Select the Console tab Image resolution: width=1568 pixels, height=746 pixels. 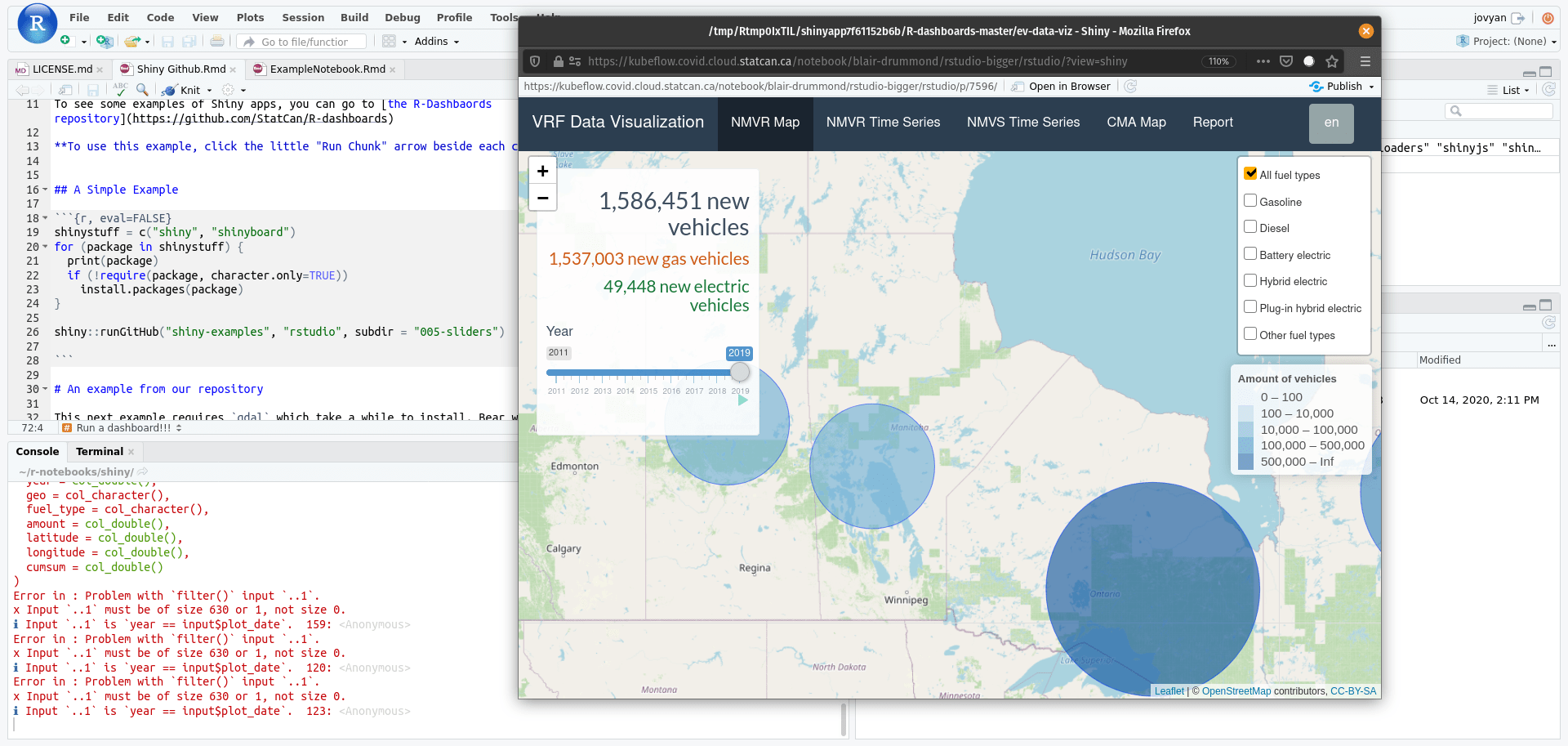38,451
